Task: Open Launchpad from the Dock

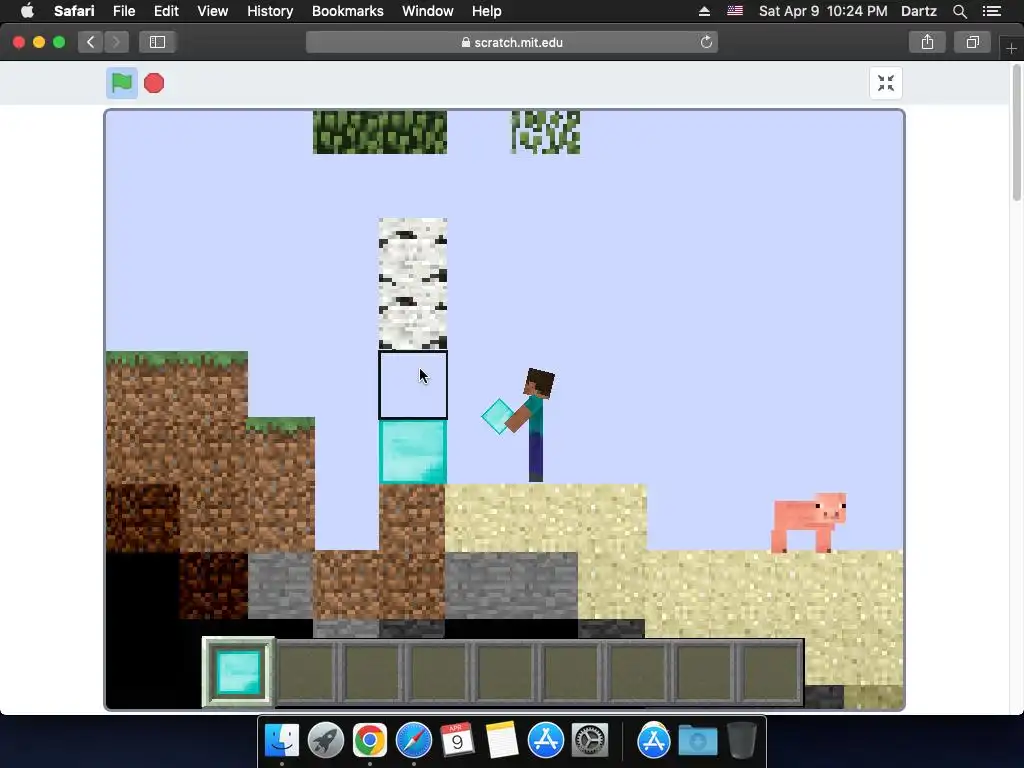Action: coord(326,740)
